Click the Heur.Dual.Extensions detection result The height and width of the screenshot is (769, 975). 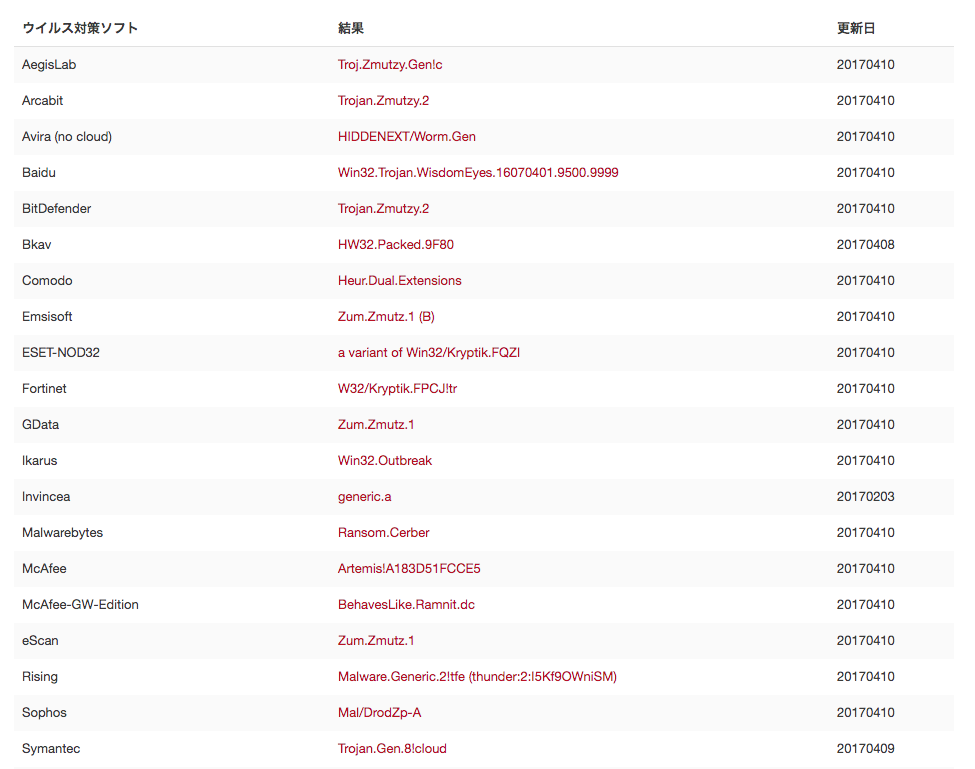[400, 281]
